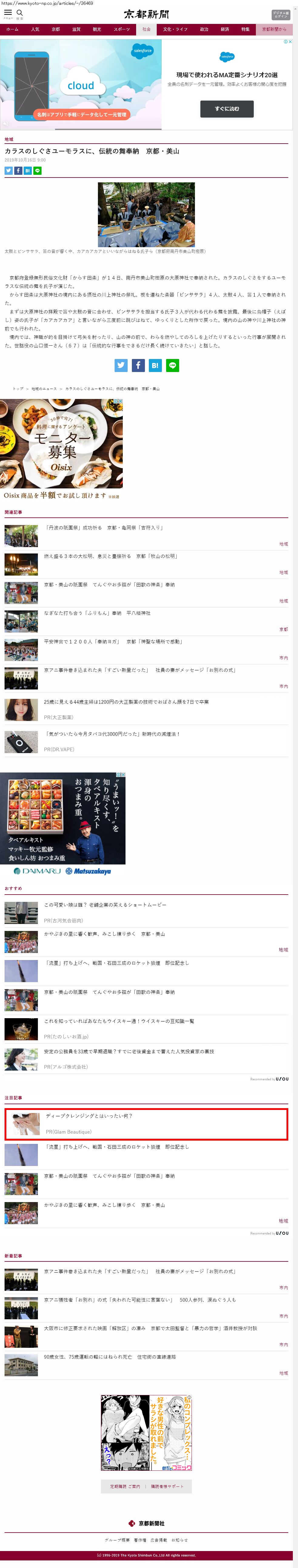298x1568 pixels.
Task: Click large Facebook icon below article text
Action: [x=138, y=365]
